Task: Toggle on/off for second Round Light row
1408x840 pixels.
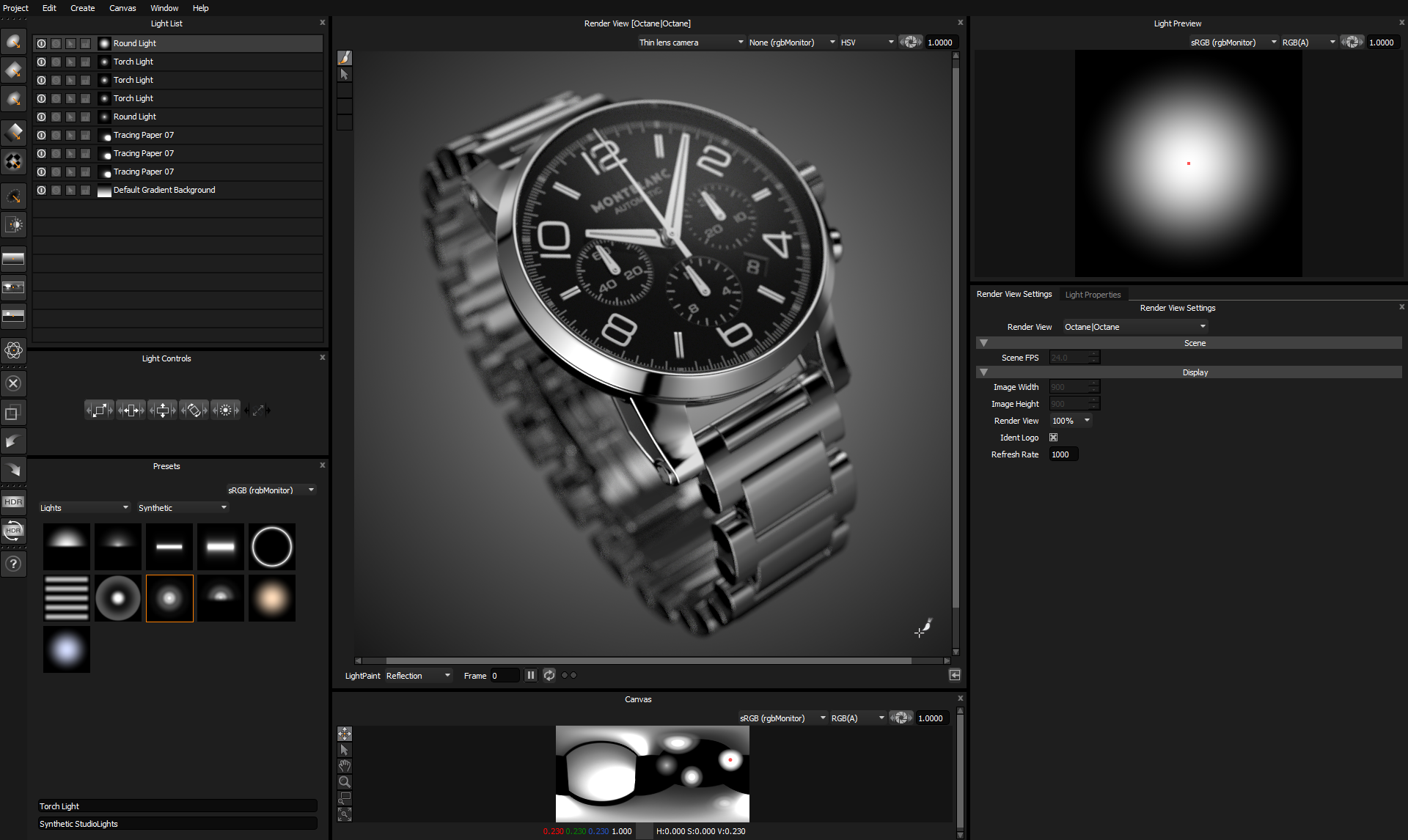Action: [42, 117]
